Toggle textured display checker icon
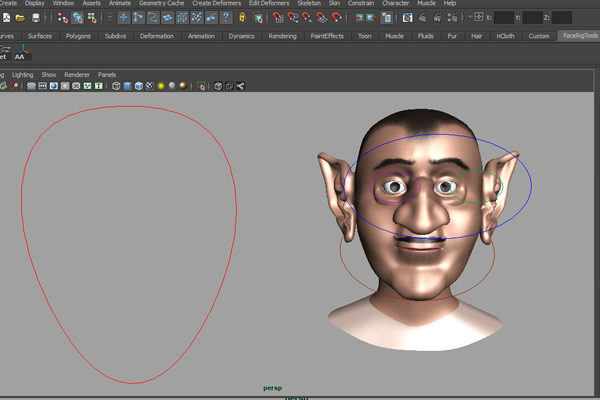The height and width of the screenshot is (400, 600). tap(150, 86)
